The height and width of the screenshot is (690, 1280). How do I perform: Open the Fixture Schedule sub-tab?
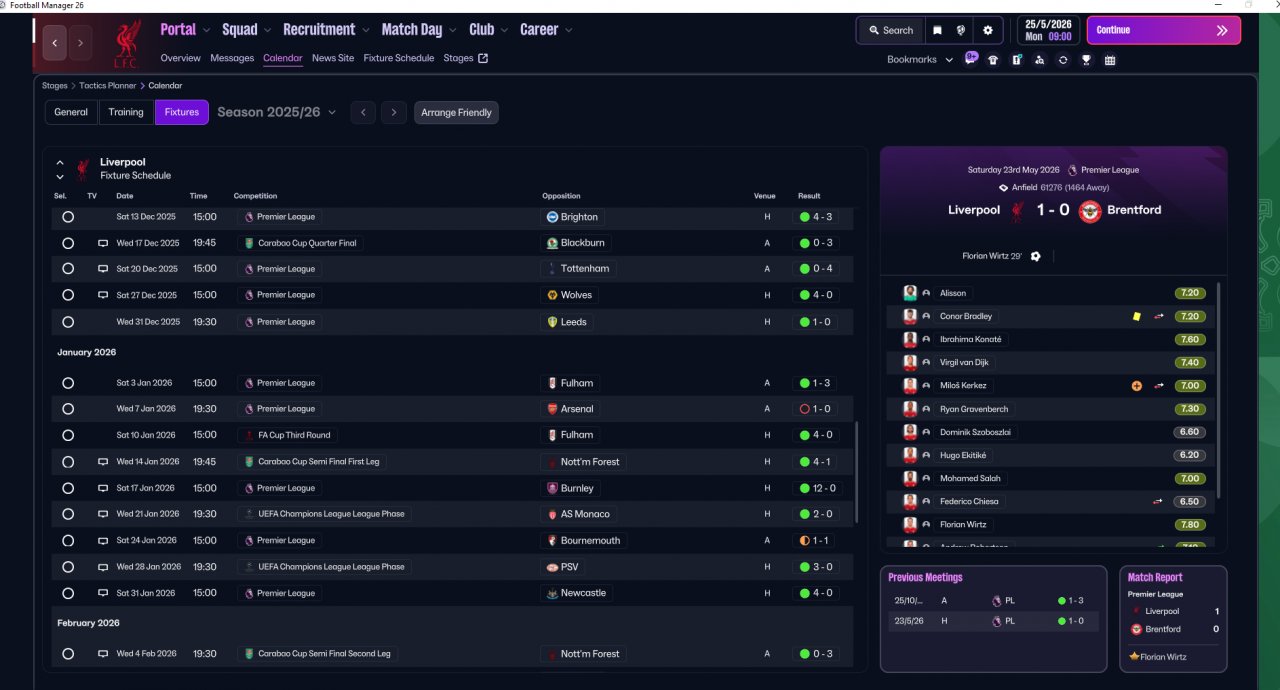click(x=399, y=58)
